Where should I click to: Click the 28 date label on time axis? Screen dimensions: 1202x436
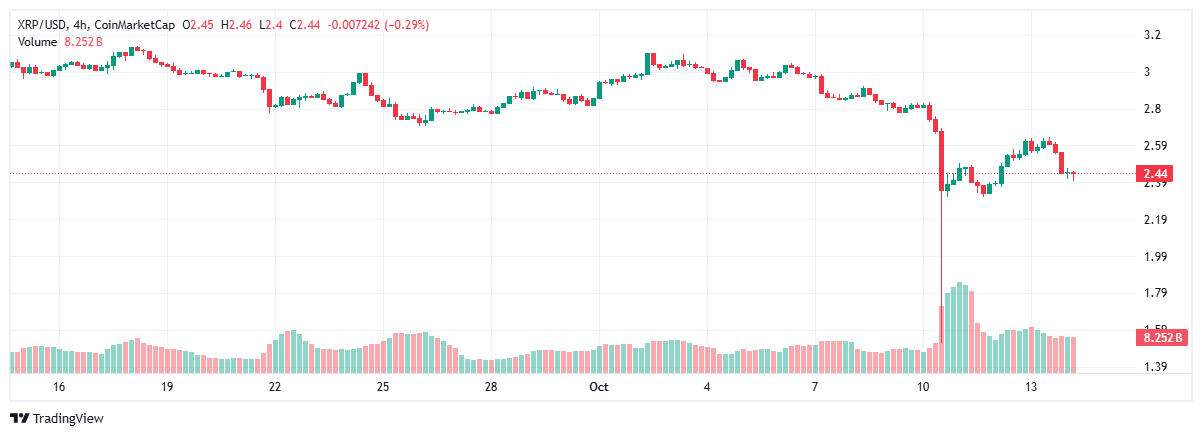pyautogui.click(x=491, y=386)
